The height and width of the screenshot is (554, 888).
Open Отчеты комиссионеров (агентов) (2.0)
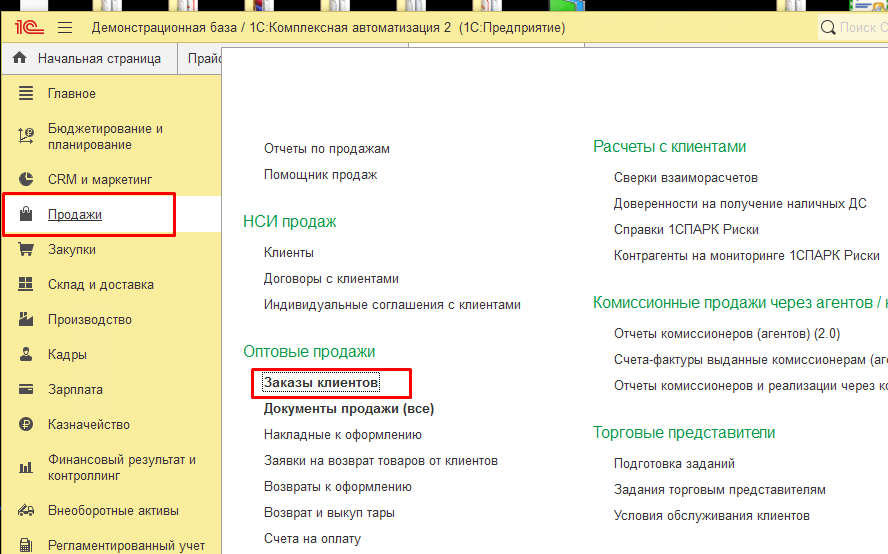(x=727, y=334)
